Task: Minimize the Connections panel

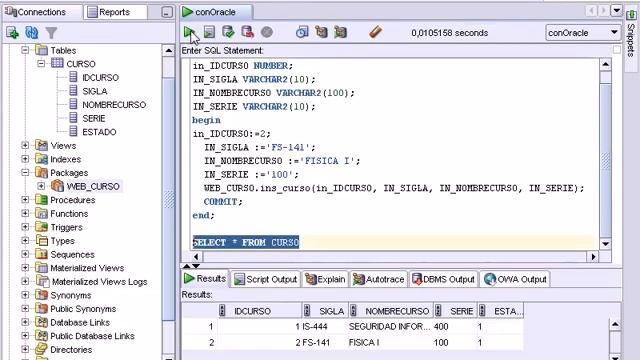Action: (x=167, y=12)
